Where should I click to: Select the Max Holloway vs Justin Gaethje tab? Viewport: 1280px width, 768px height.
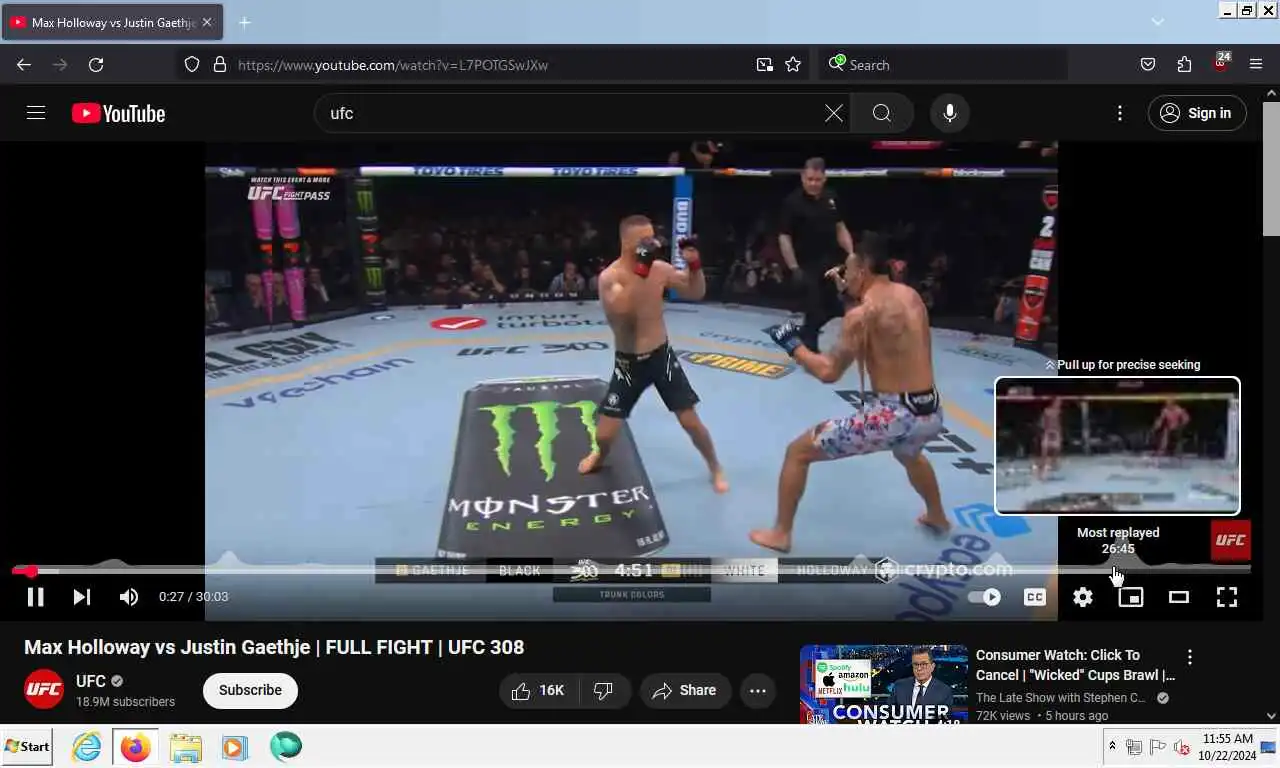tap(112, 22)
